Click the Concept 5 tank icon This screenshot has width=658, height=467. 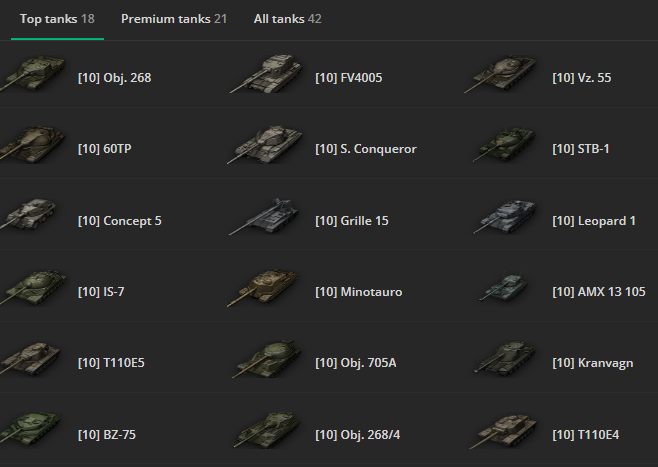click(x=28, y=214)
